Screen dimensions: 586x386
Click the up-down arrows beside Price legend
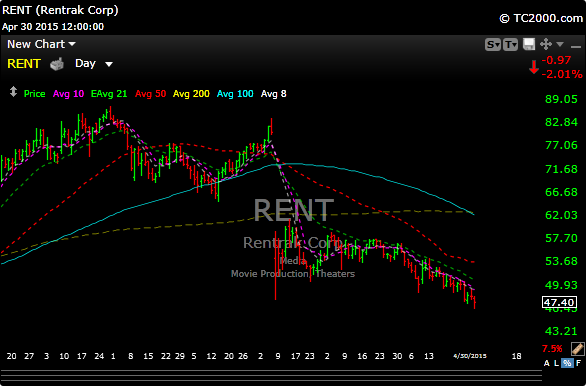(13, 92)
